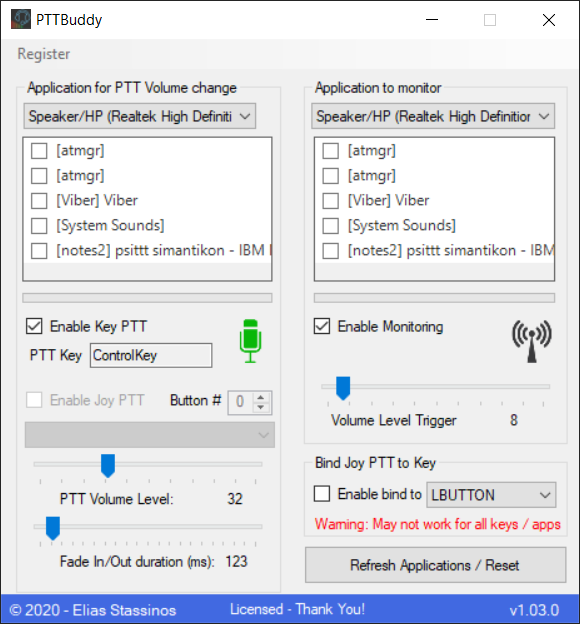
Task: Check the Enable bind to checkbox
Action: (322, 494)
